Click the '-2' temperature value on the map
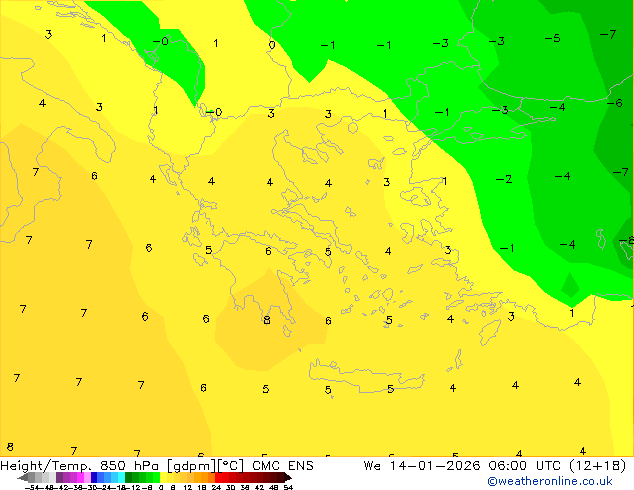The image size is (634, 490). pos(504,179)
